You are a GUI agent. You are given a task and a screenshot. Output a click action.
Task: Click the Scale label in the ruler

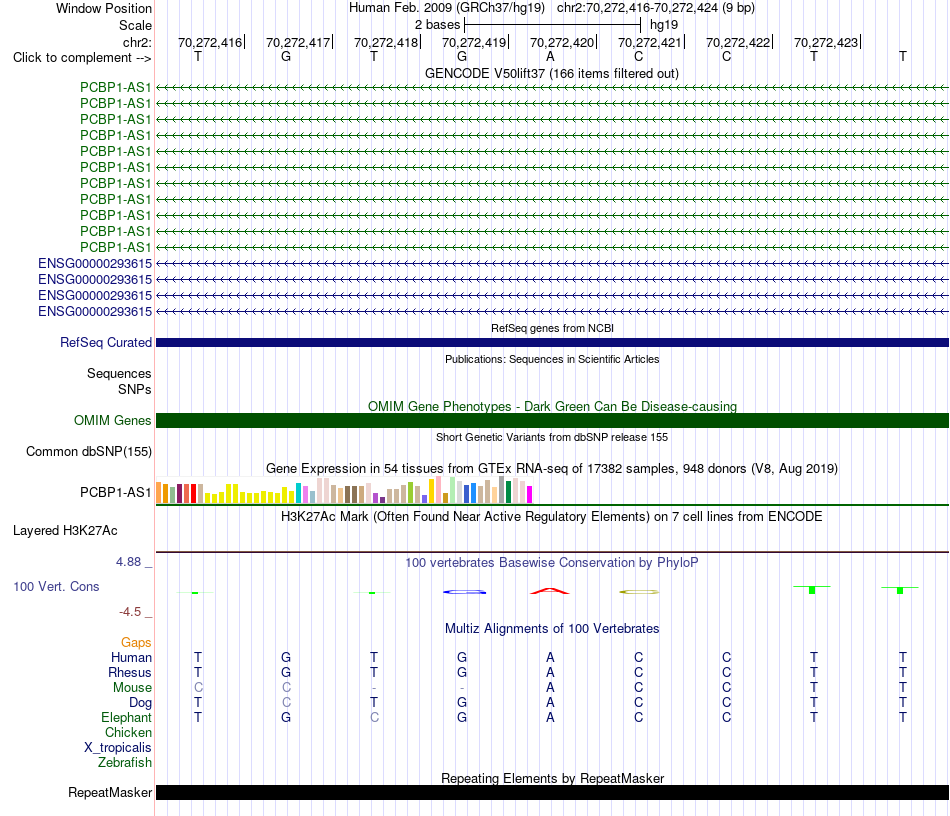point(135,25)
